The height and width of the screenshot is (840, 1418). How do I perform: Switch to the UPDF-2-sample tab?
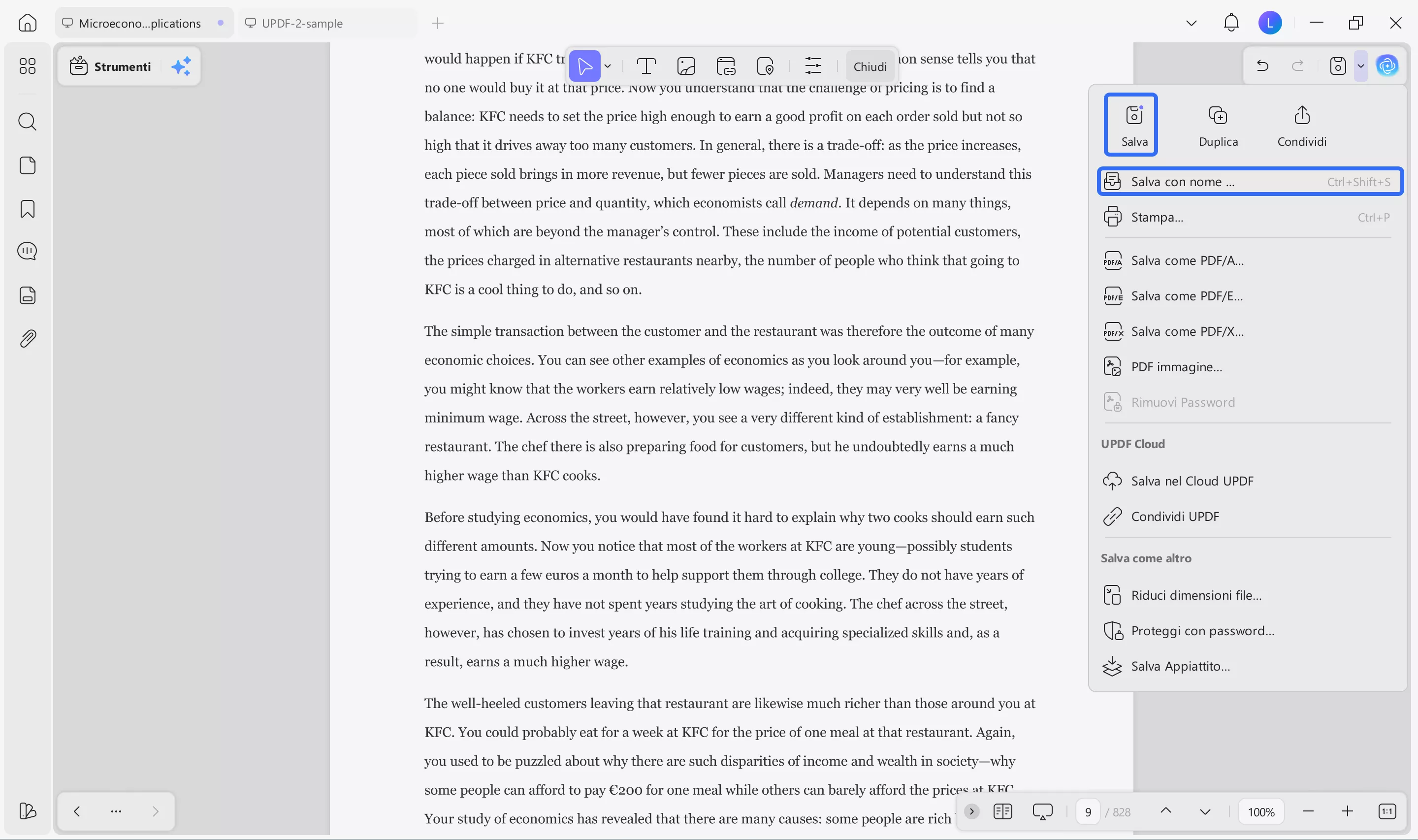coord(327,23)
